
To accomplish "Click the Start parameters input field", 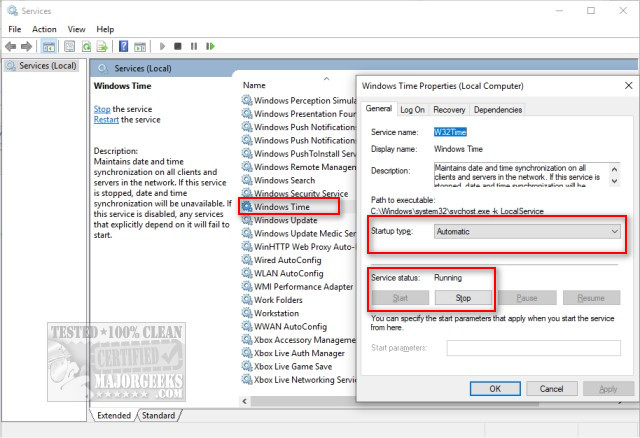I will [533, 348].
